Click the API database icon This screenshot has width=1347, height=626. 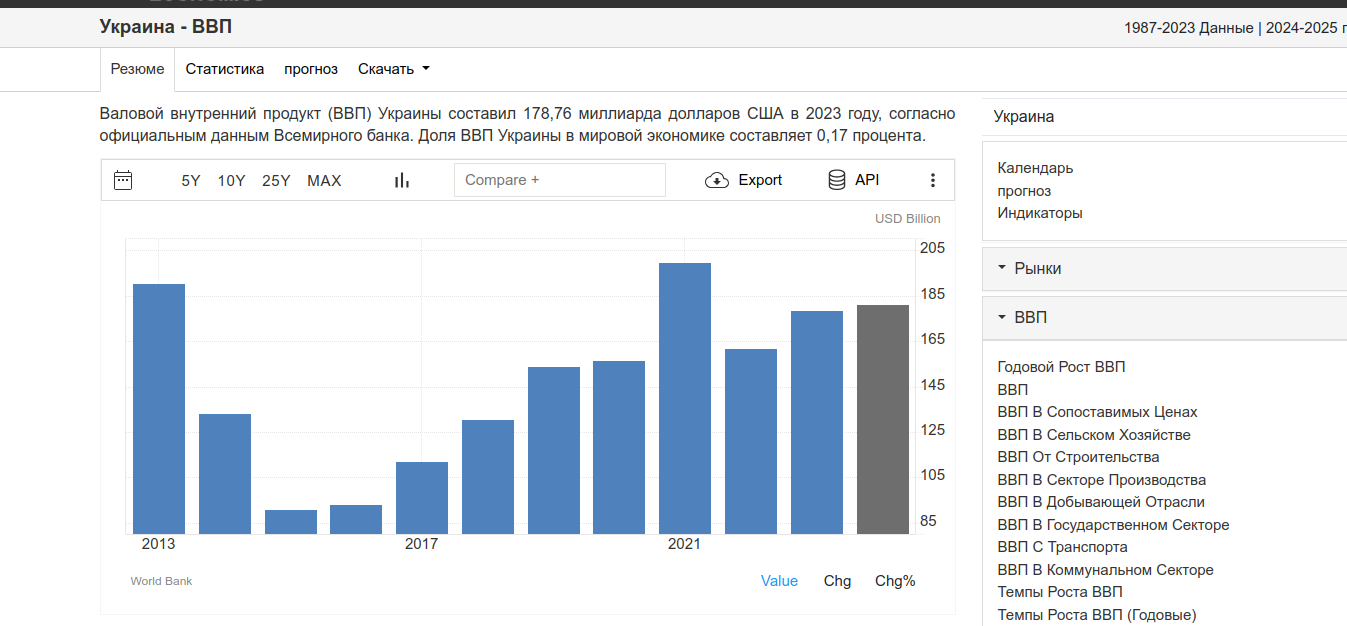click(x=837, y=180)
